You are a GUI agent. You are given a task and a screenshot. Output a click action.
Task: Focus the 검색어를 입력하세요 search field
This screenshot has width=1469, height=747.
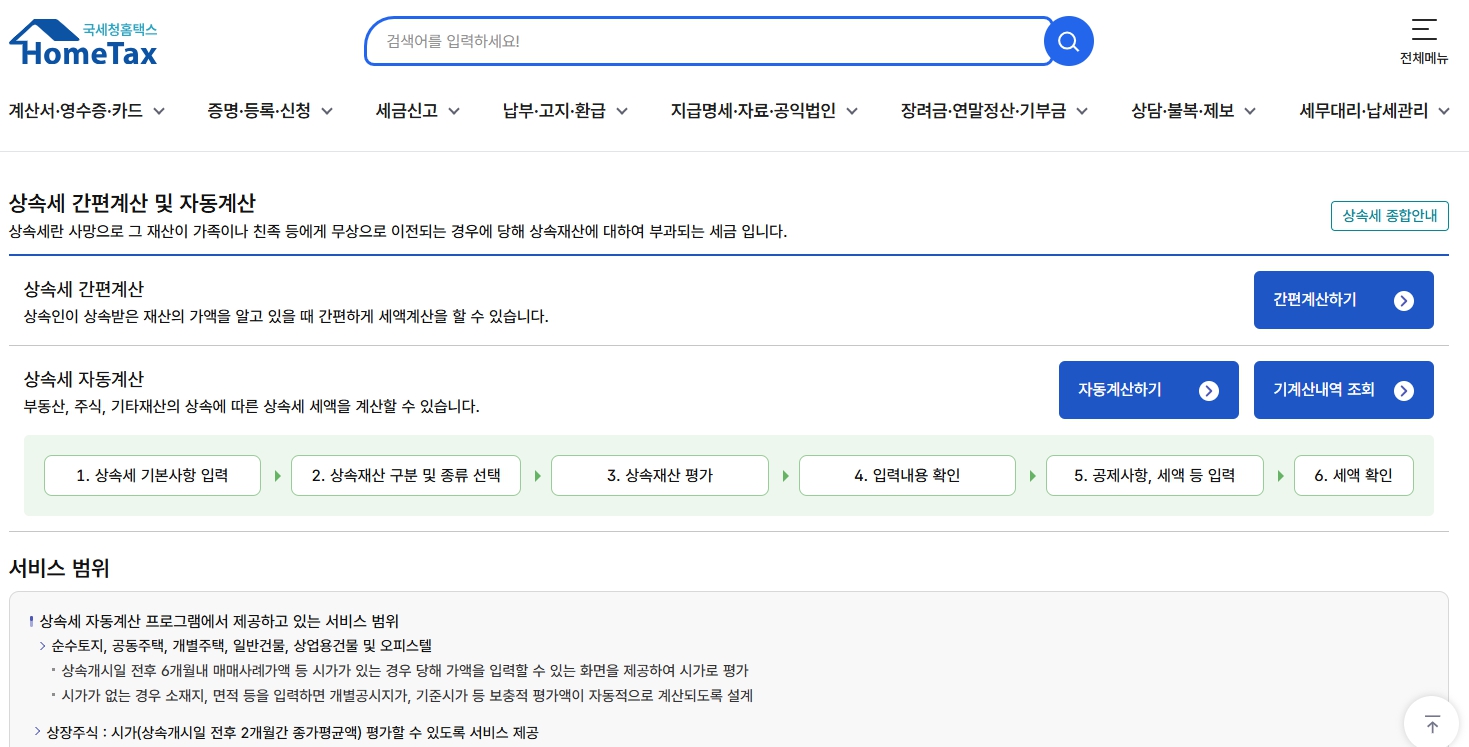point(708,41)
